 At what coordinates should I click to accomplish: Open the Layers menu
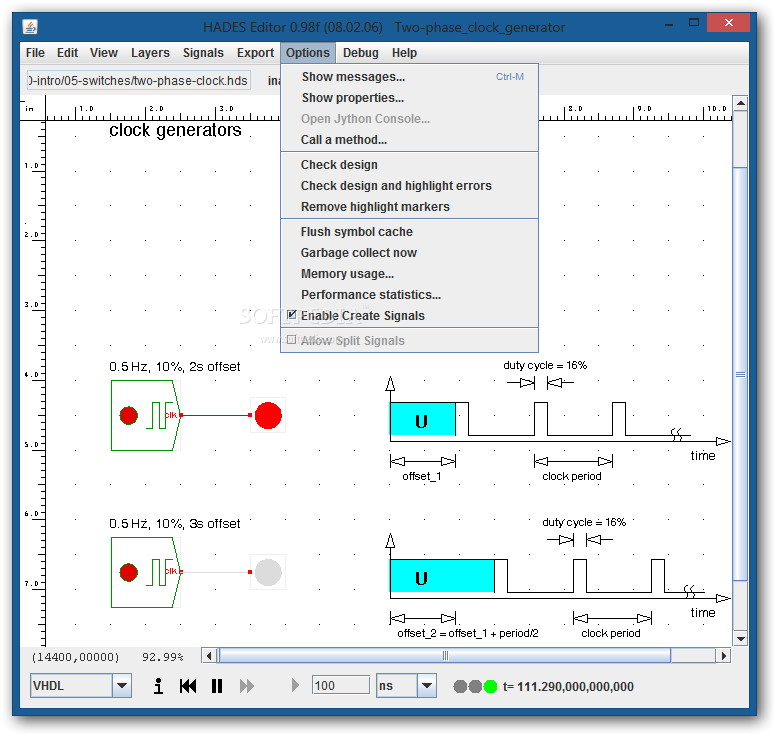pos(150,53)
